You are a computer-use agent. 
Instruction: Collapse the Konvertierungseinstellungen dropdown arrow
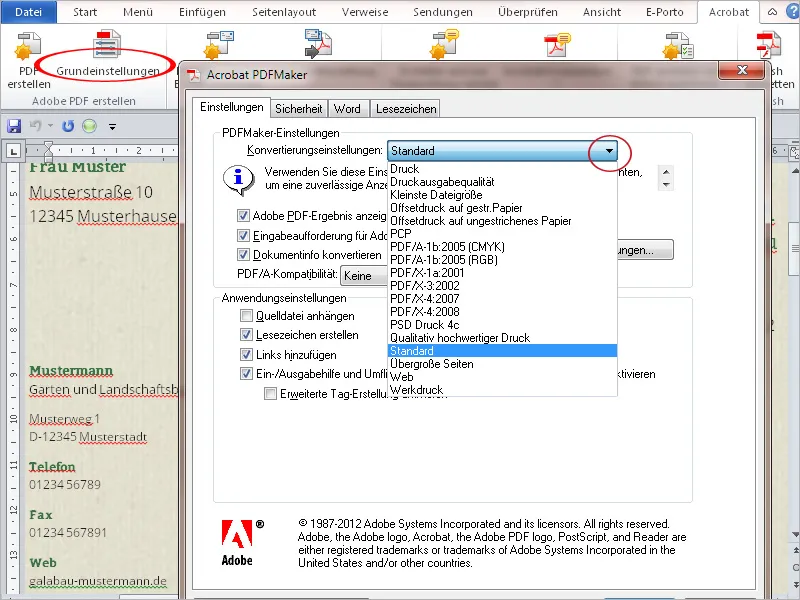pos(609,151)
